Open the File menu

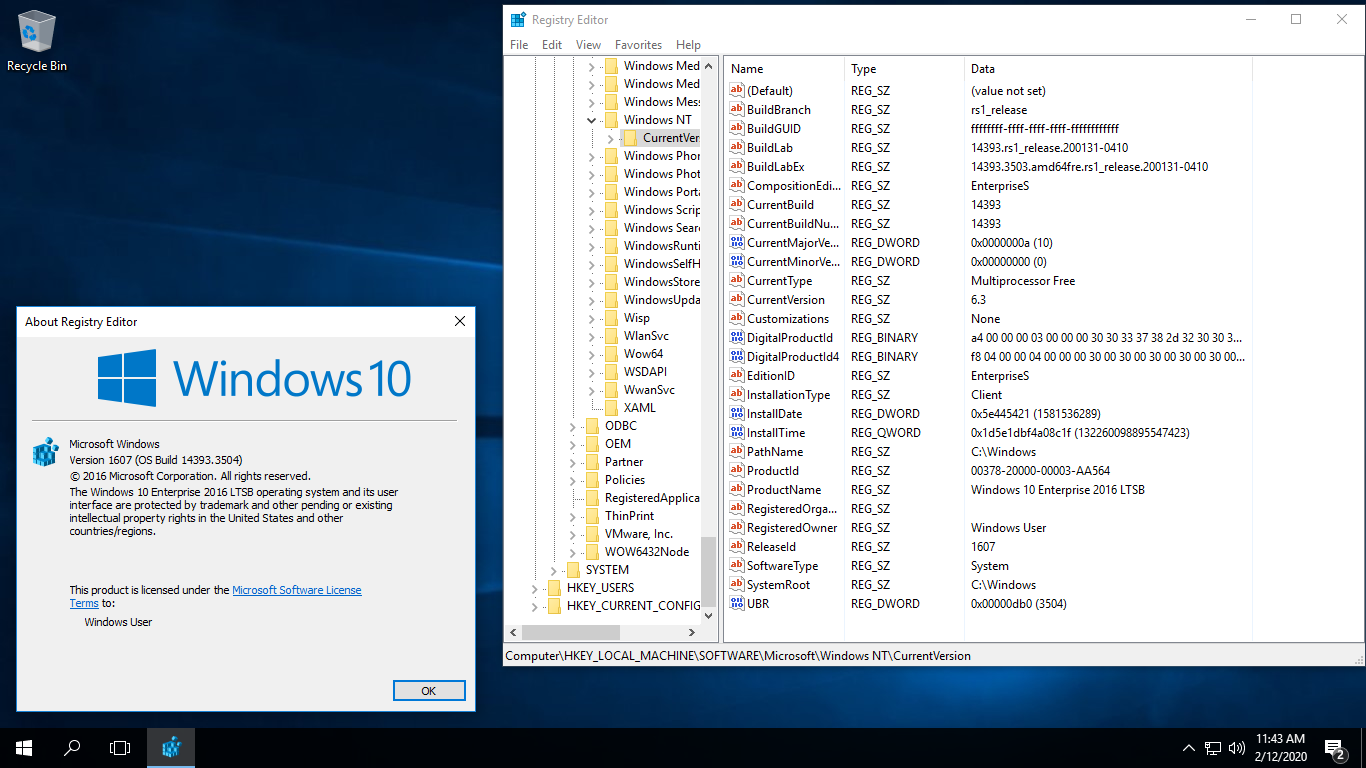[x=519, y=45]
